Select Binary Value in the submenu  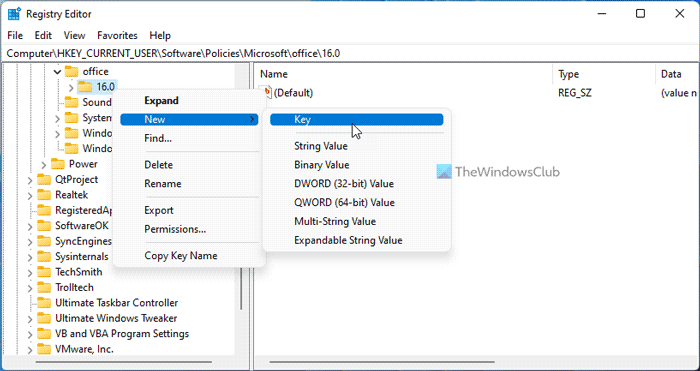(357, 165)
